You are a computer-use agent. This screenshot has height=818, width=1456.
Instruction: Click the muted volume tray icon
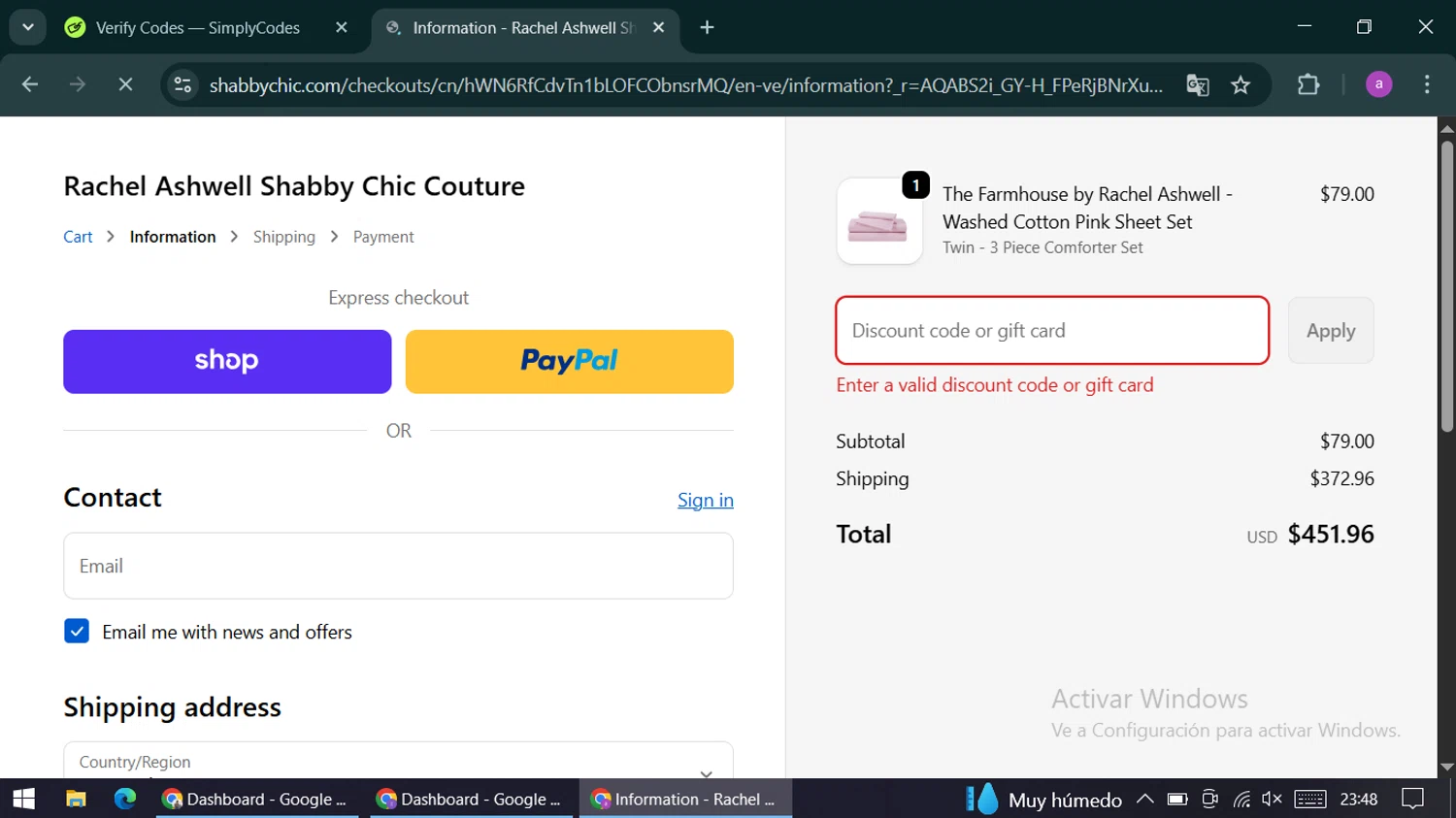1272,799
